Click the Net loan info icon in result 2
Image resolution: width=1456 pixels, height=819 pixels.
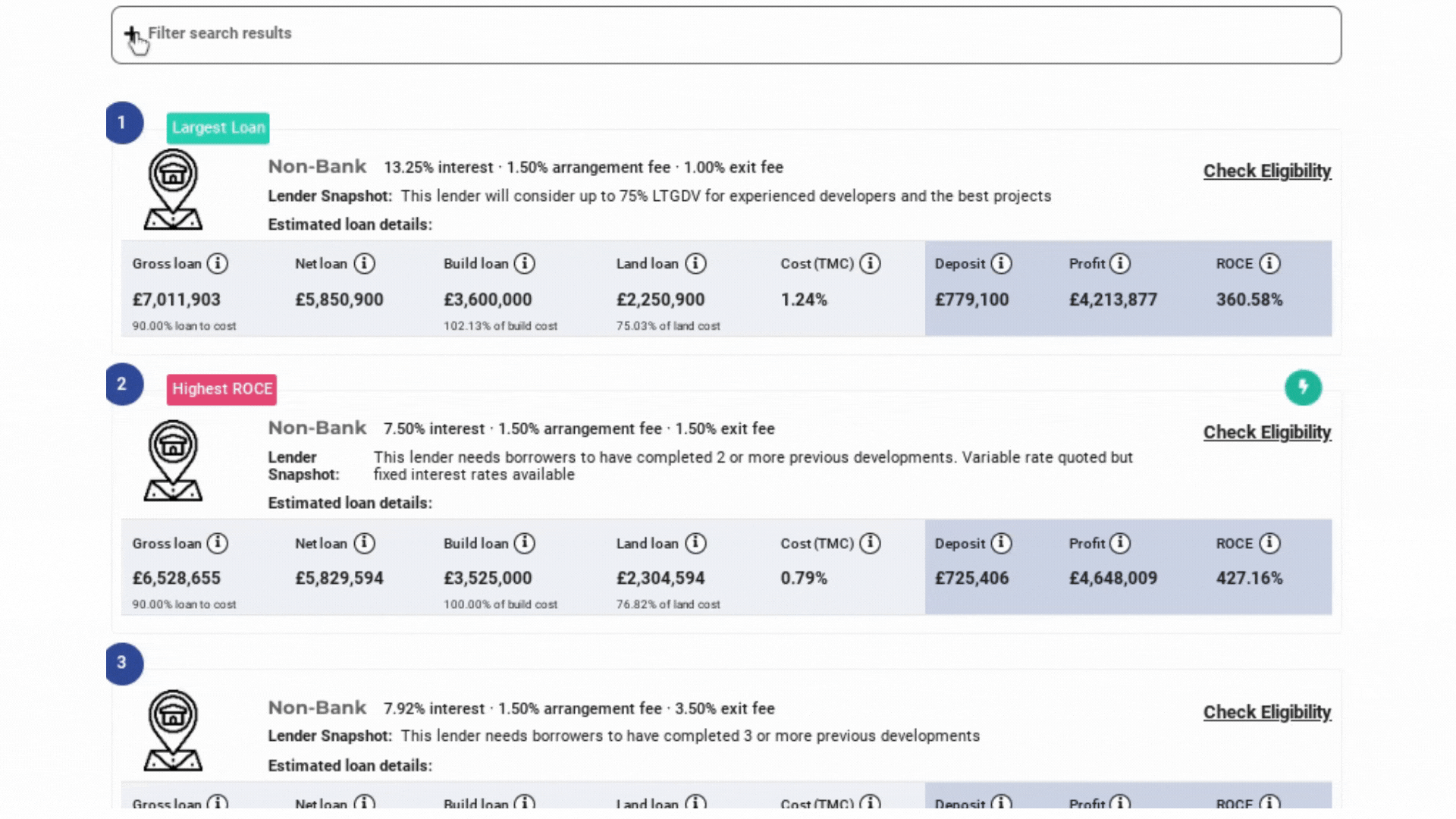click(365, 543)
